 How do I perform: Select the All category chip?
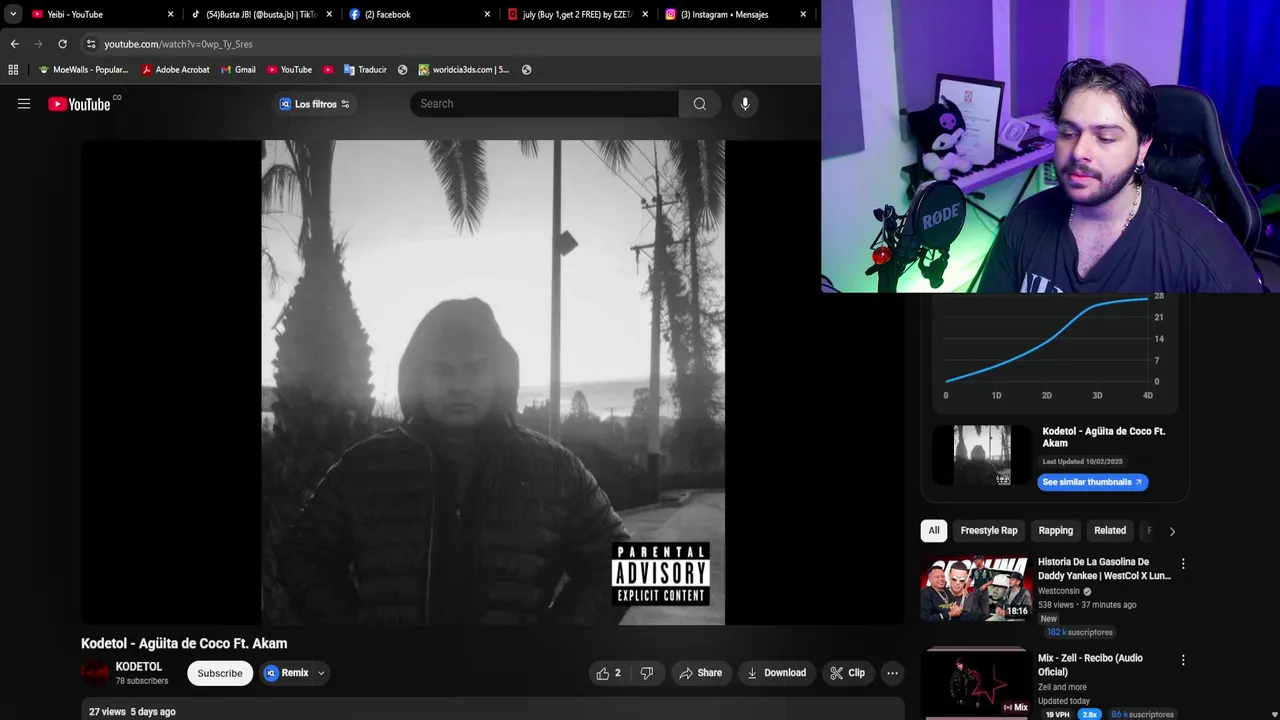(934, 531)
